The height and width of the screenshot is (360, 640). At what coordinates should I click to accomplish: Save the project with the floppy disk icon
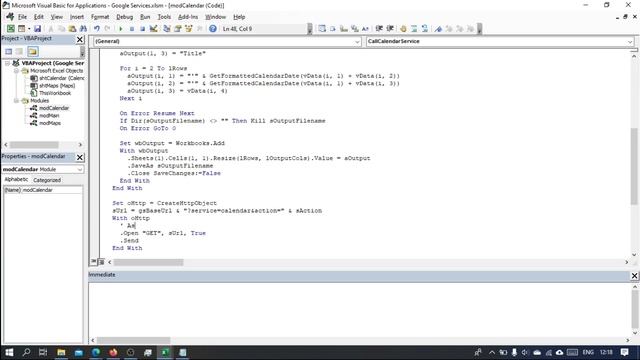pyautogui.click(x=37, y=29)
